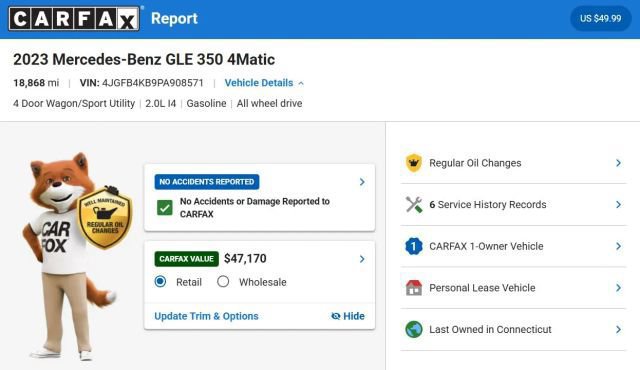Click the US $49.99 price button
Viewport: 640px width, 370px height.
(x=600, y=18)
